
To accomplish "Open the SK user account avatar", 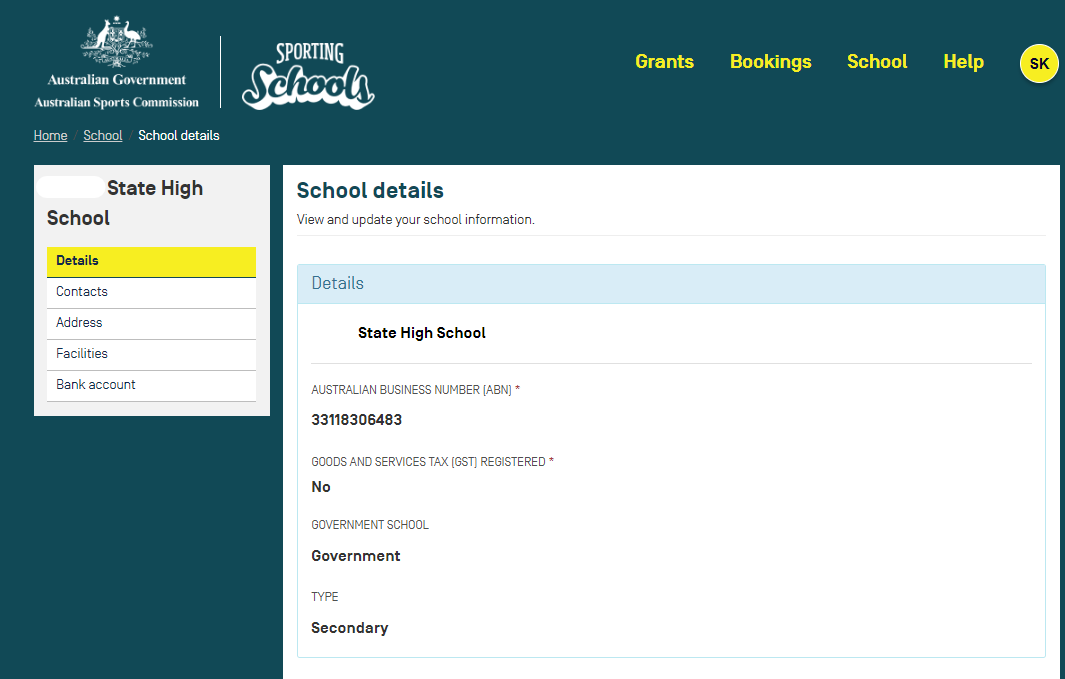I will click(1039, 62).
